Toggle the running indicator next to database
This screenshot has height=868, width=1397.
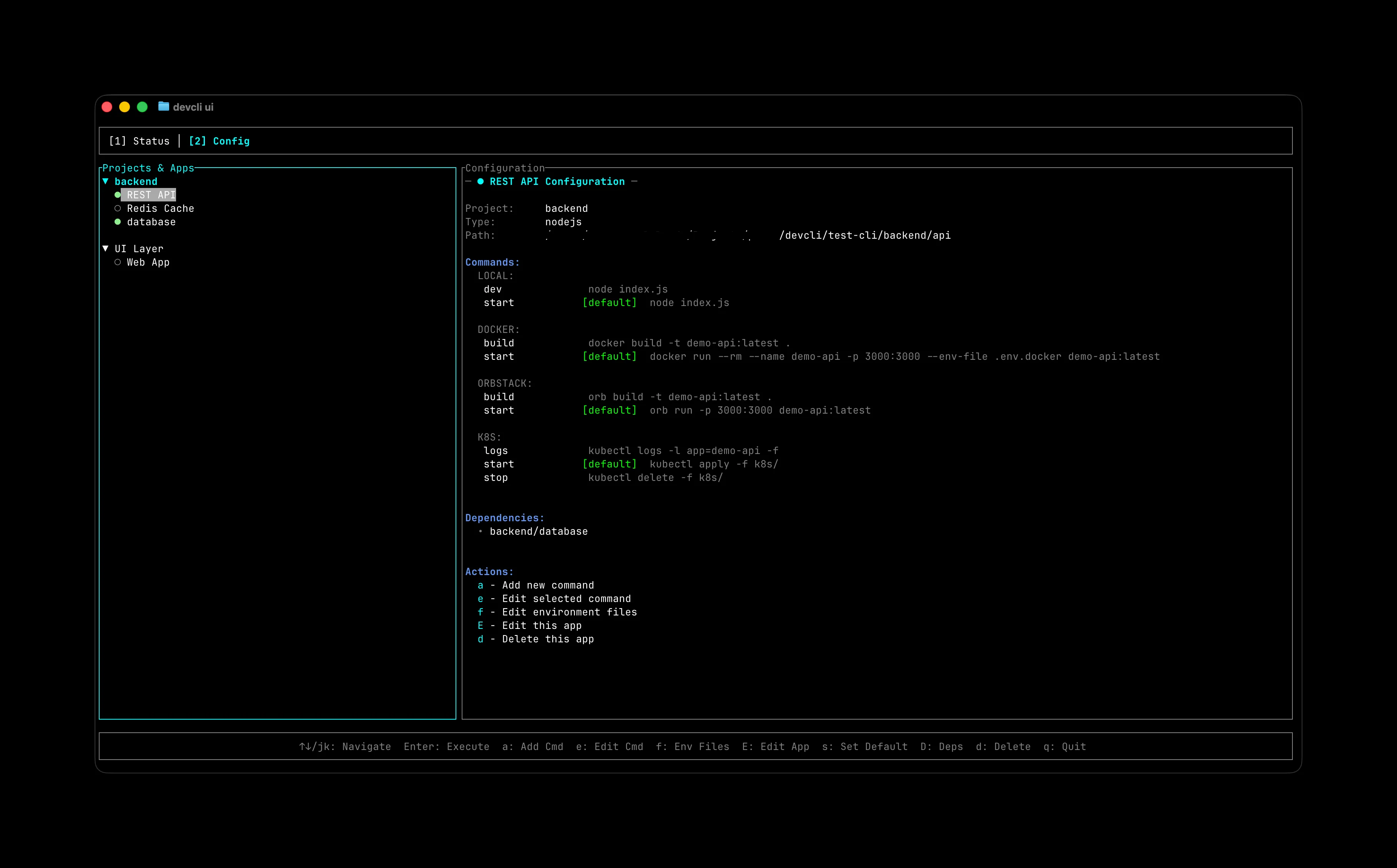(118, 221)
